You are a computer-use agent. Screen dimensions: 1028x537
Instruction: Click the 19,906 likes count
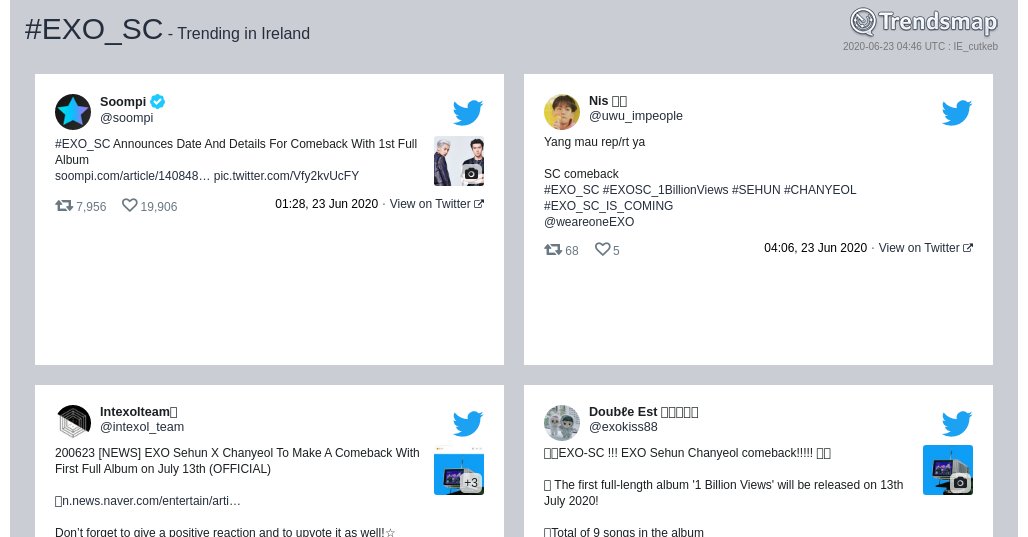159,207
